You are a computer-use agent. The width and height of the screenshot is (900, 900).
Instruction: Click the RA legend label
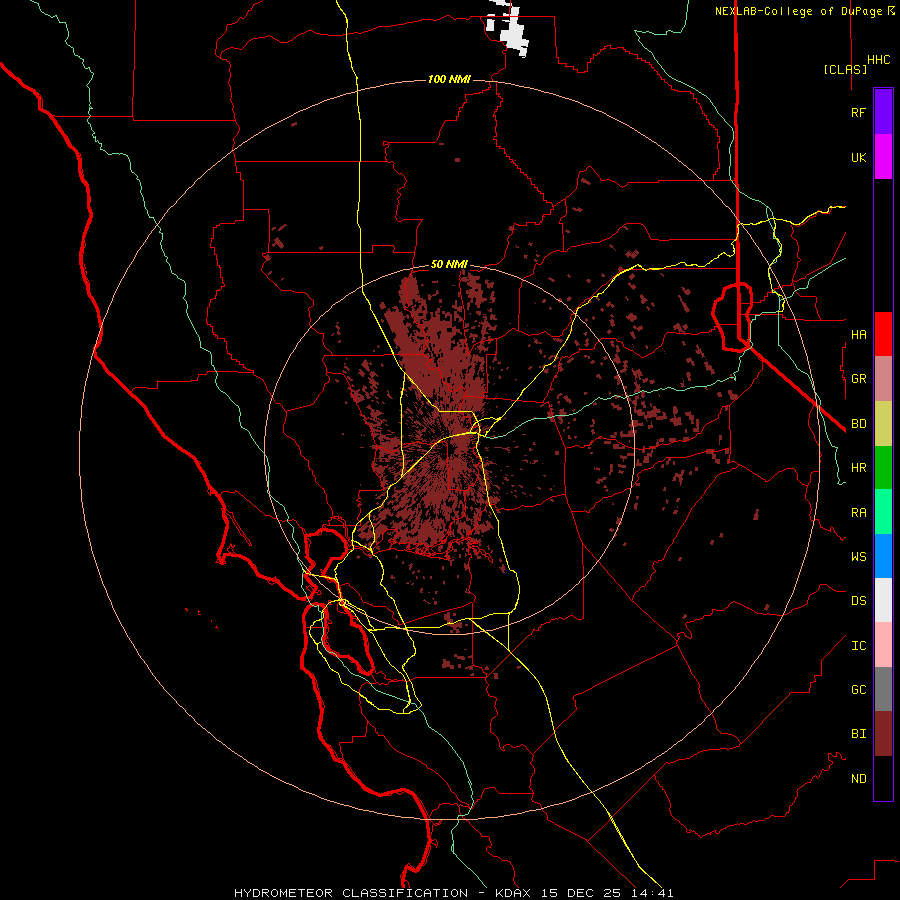(858, 513)
